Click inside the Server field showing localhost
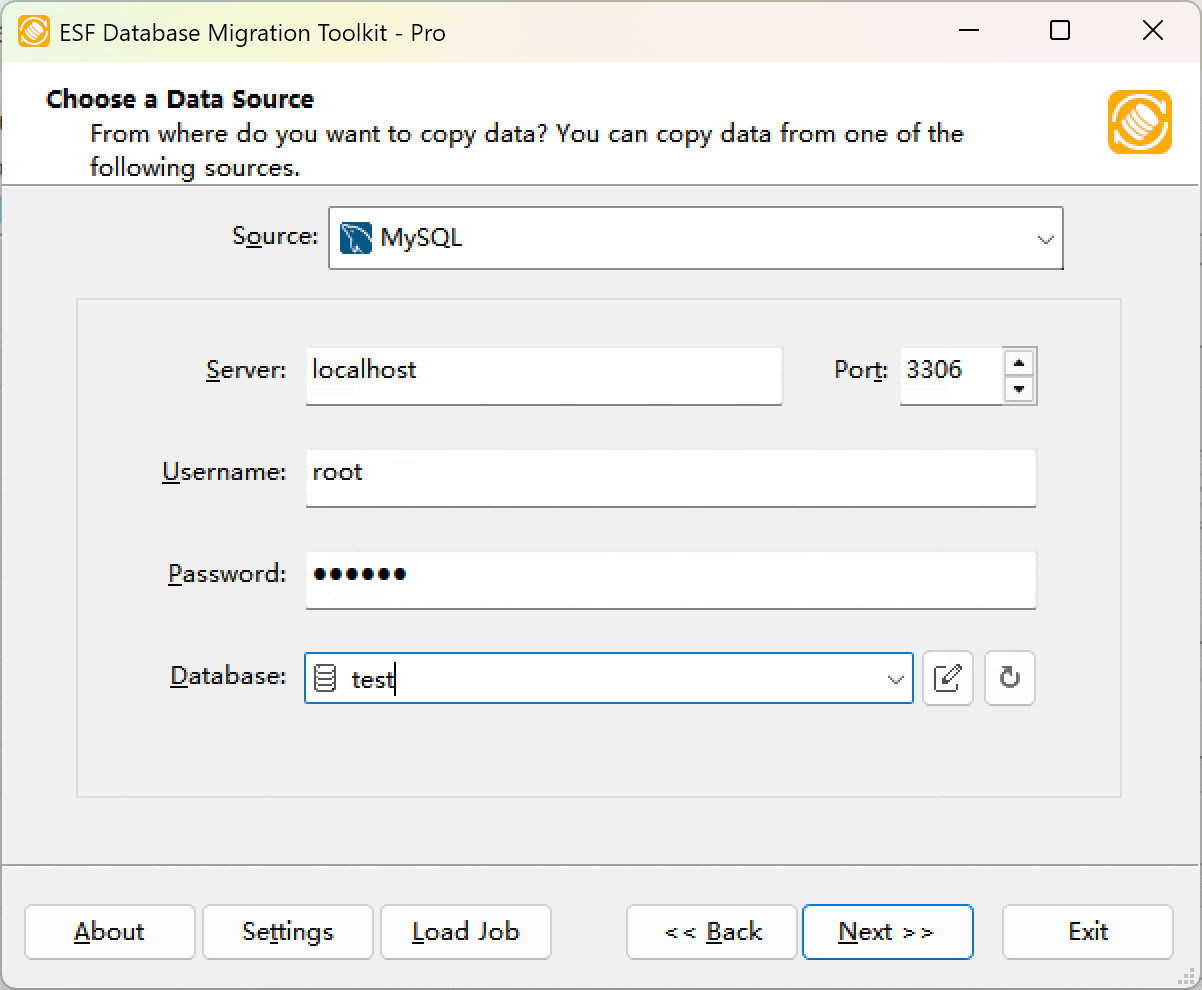Viewport: 1202px width, 990px height. [543, 375]
